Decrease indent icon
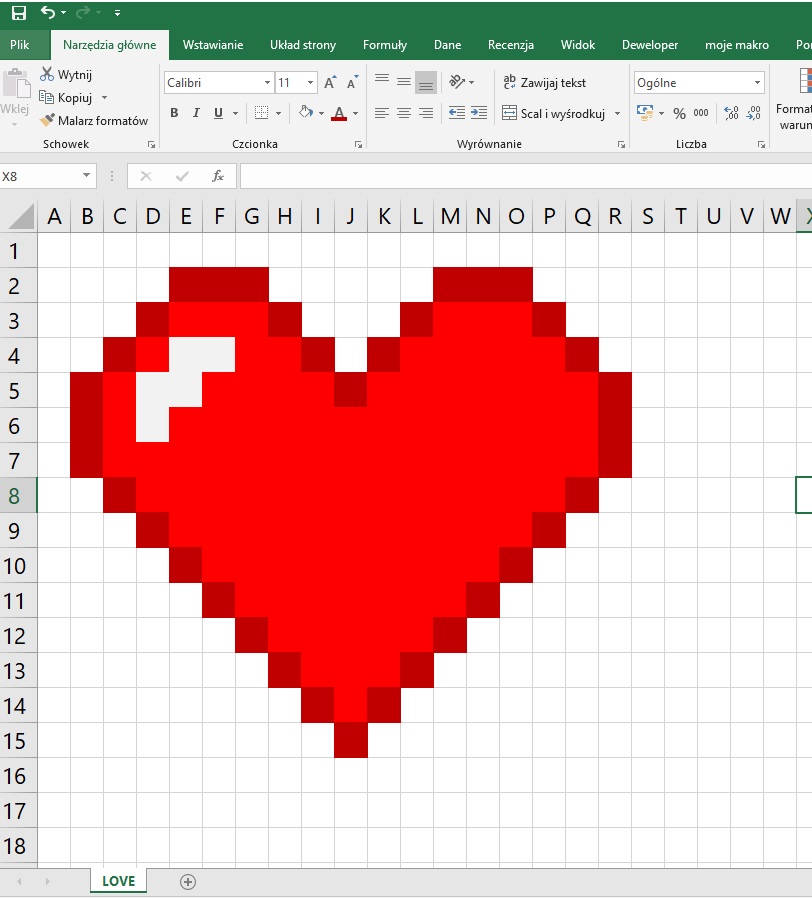 coord(456,113)
